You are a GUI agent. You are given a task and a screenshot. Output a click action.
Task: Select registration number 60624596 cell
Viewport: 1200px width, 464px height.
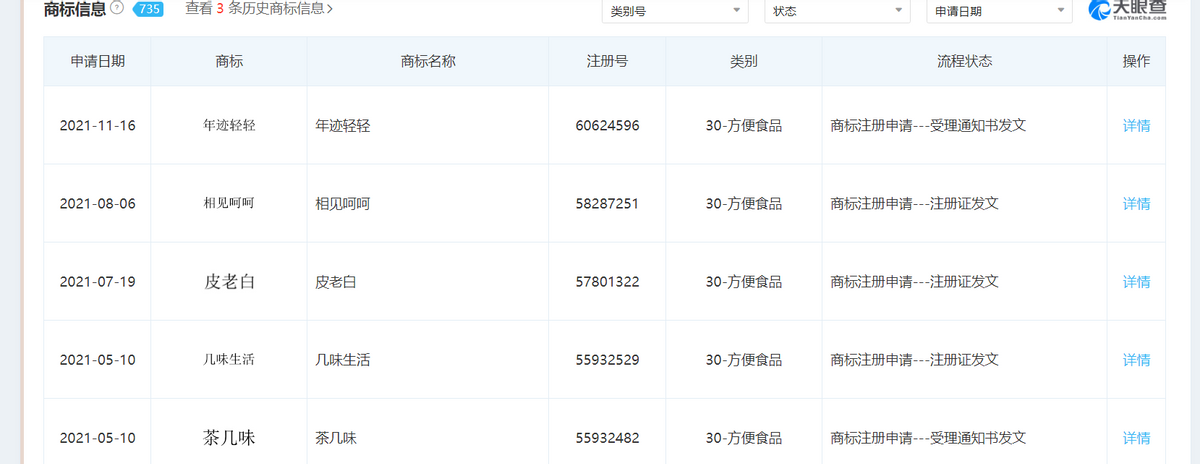607,126
